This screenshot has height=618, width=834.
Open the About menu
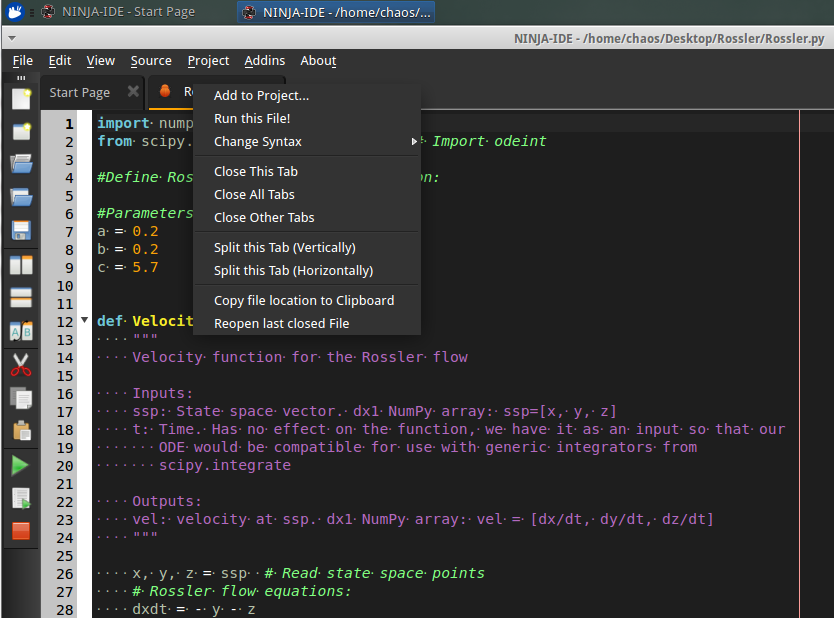tap(318, 61)
